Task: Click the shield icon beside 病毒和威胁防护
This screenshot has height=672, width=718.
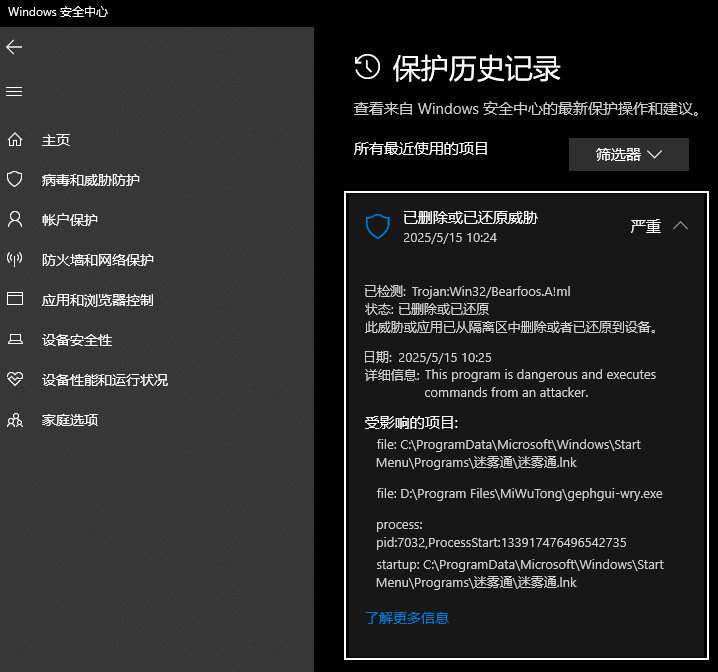Action: (15, 179)
